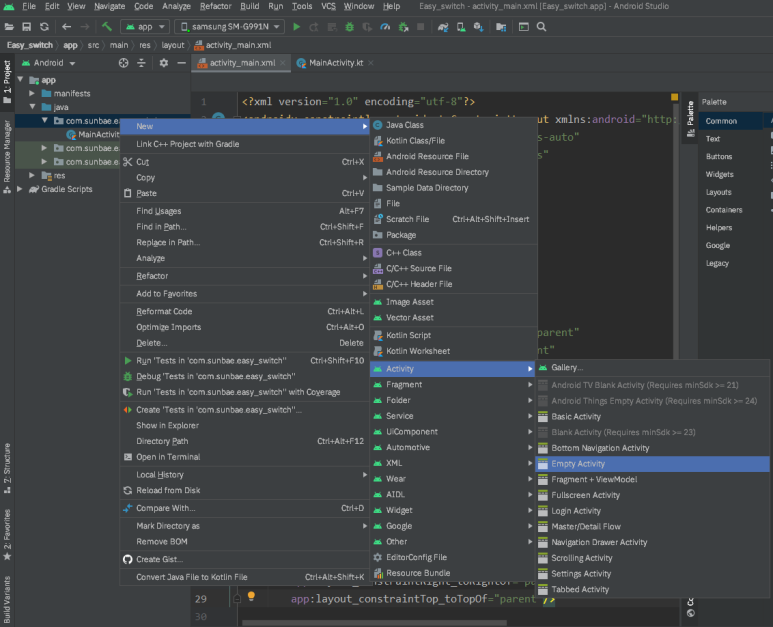Hide the Project panel minus icon
This screenshot has height=627, width=773.
181,63
